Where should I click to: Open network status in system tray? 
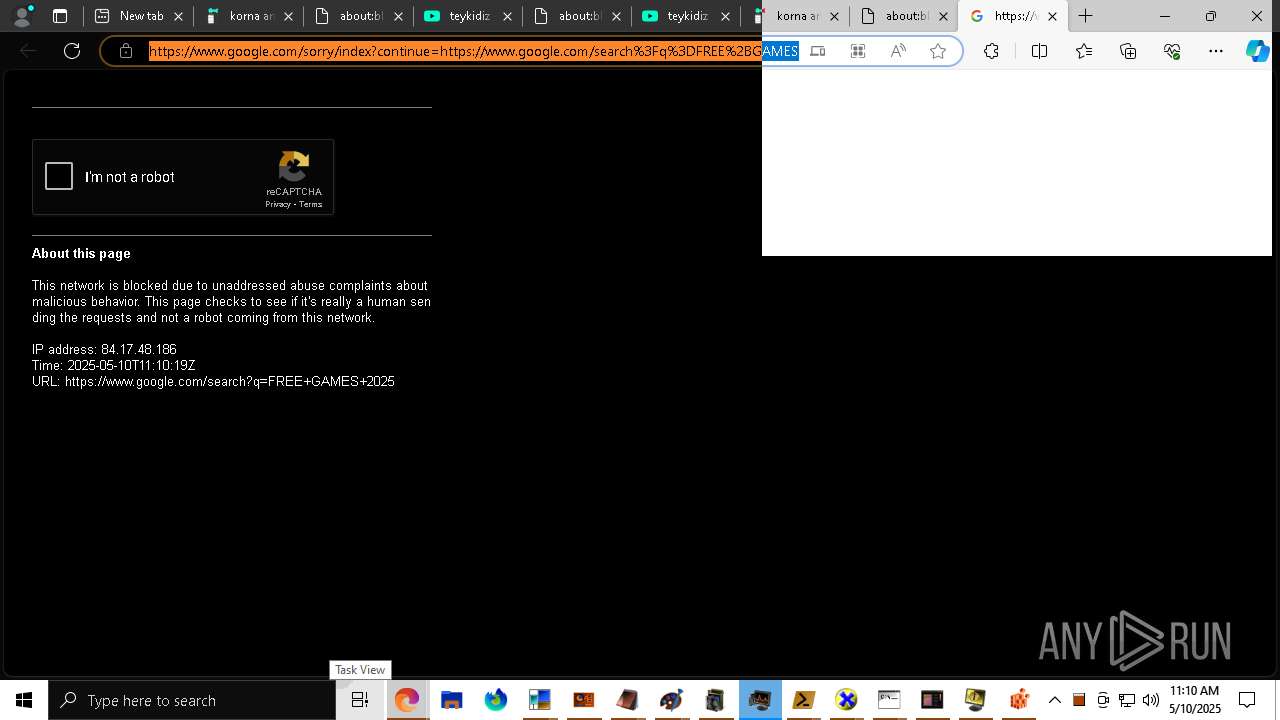click(x=1127, y=700)
